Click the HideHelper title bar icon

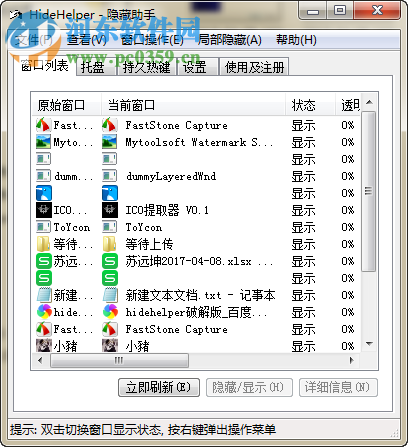17,14
